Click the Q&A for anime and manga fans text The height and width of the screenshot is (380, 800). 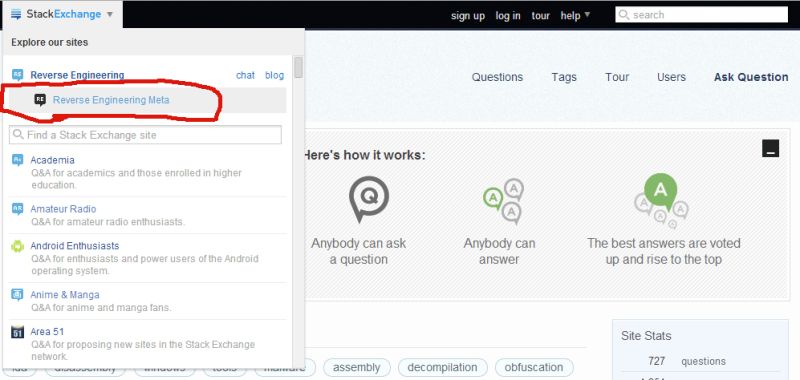tap(101, 308)
